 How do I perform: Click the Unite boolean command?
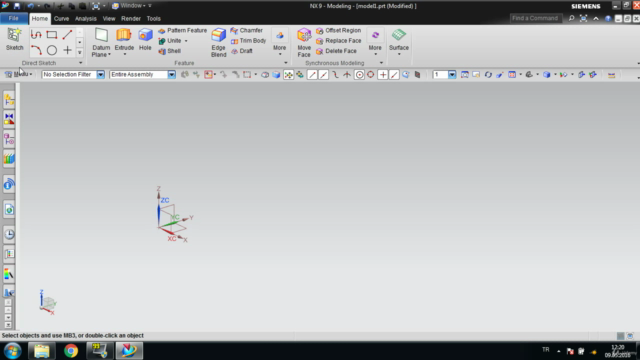click(x=170, y=41)
